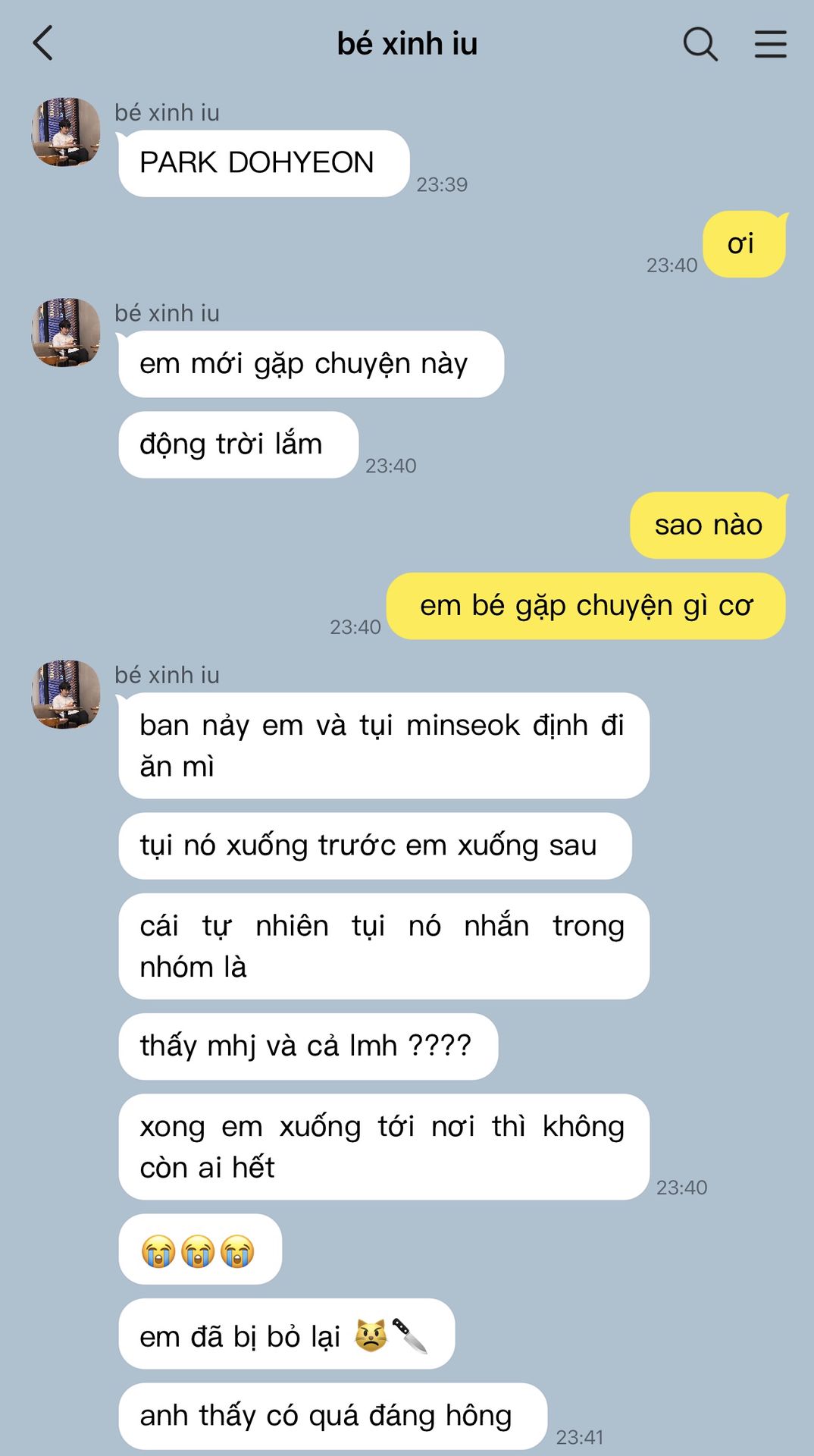Select the yellow 'ơi' message bubble
814x1456 pixels.
(744, 244)
